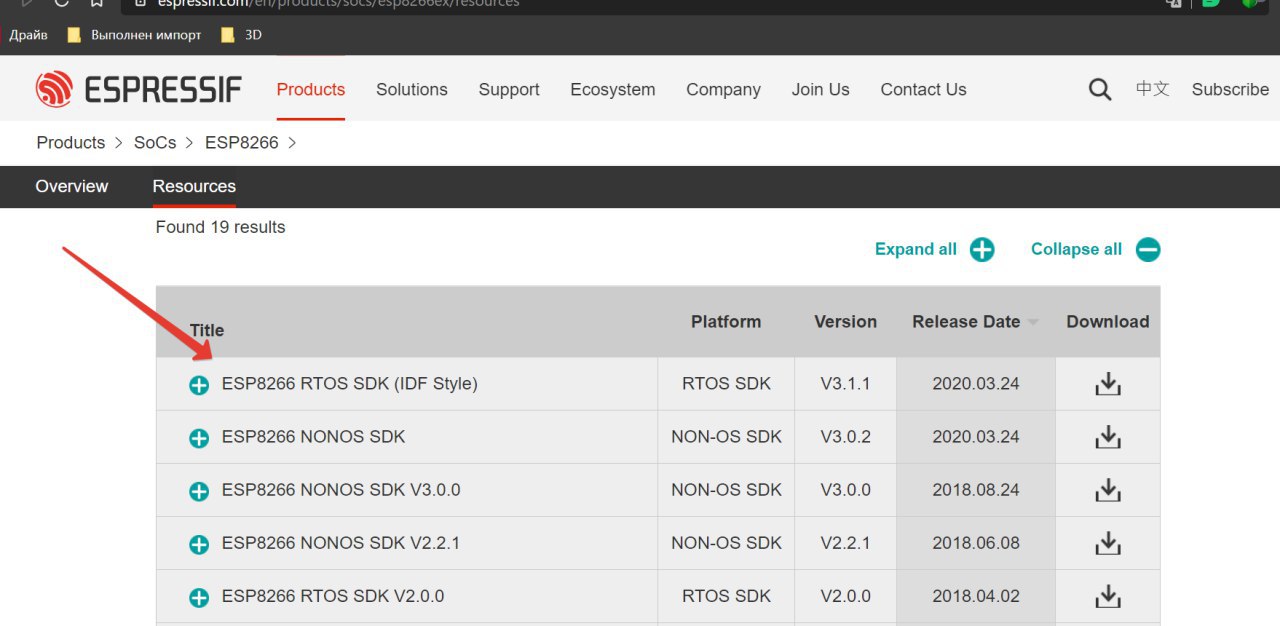Expand the ESP8266 RTOS SDK V2.0.0 row
1280x626 pixels.
coord(199,597)
